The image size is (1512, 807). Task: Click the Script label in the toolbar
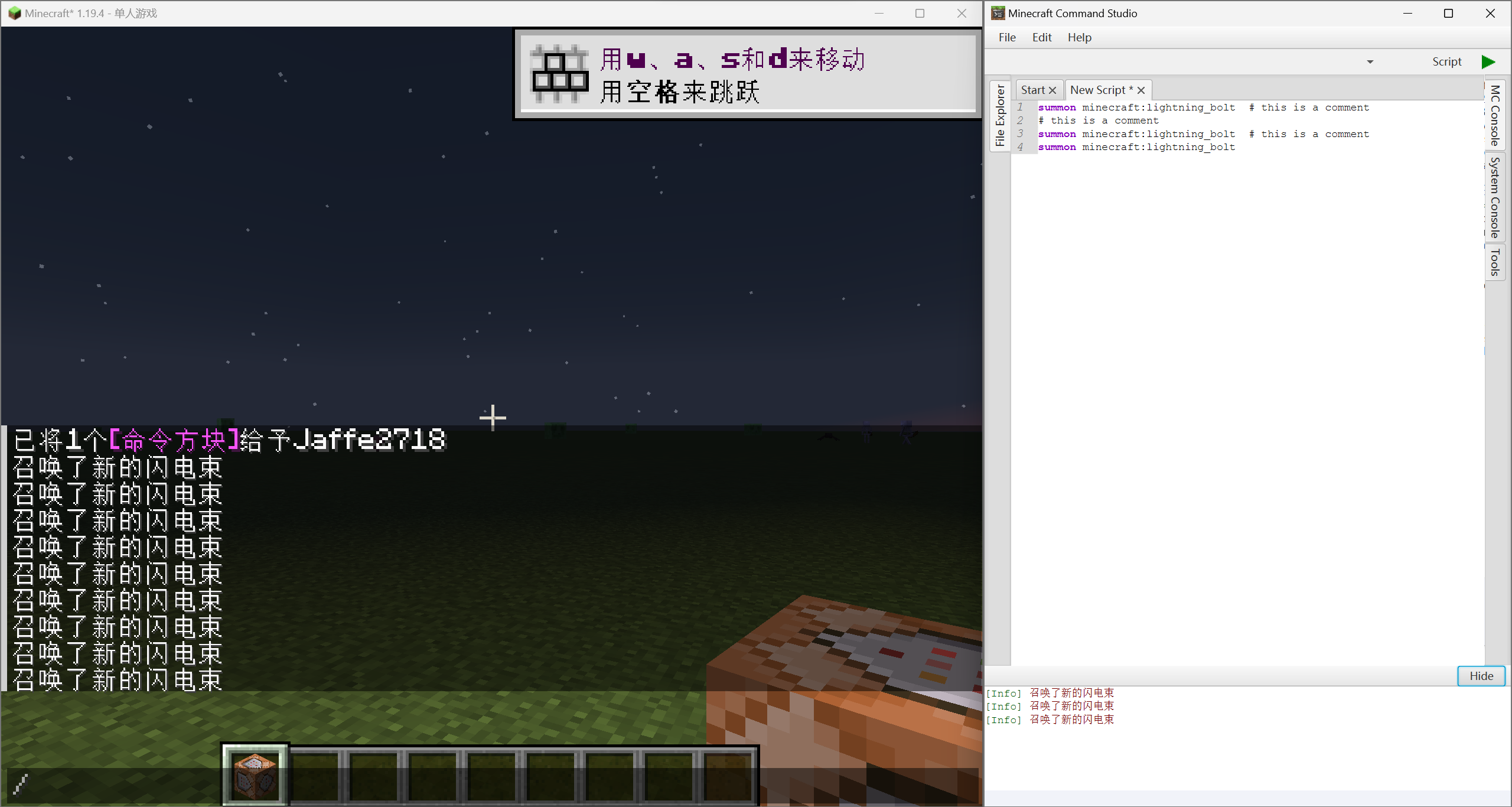coord(1446,61)
